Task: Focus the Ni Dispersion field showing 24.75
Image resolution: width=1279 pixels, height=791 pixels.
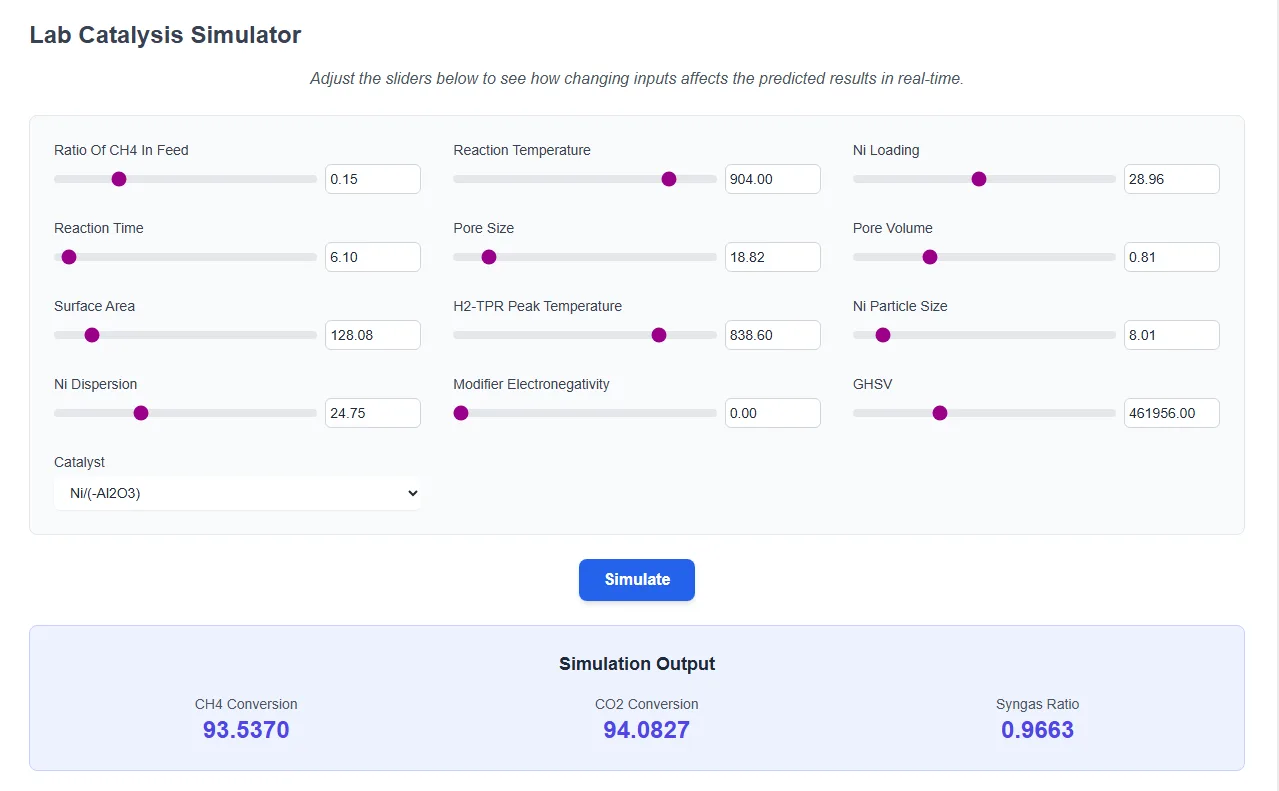Action: (373, 413)
